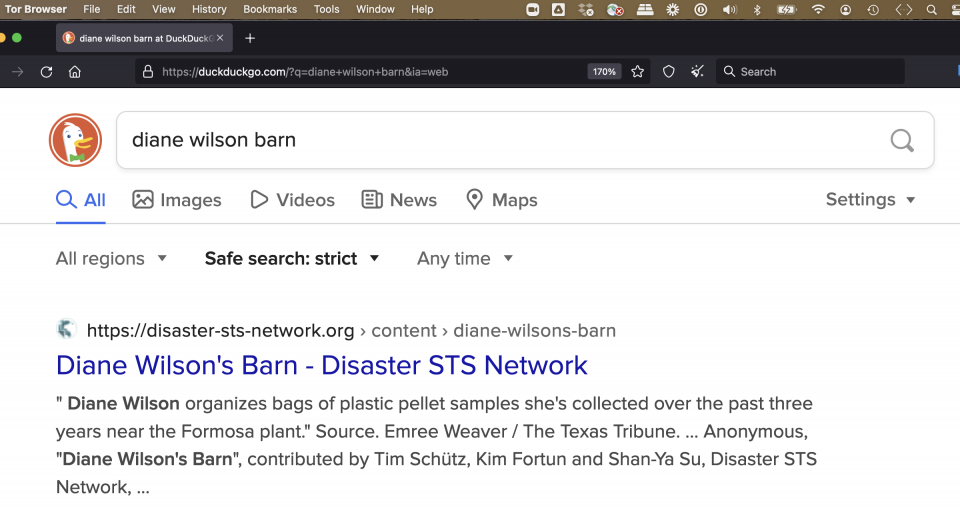Click the angle brackets menu bar icon

(904, 9)
